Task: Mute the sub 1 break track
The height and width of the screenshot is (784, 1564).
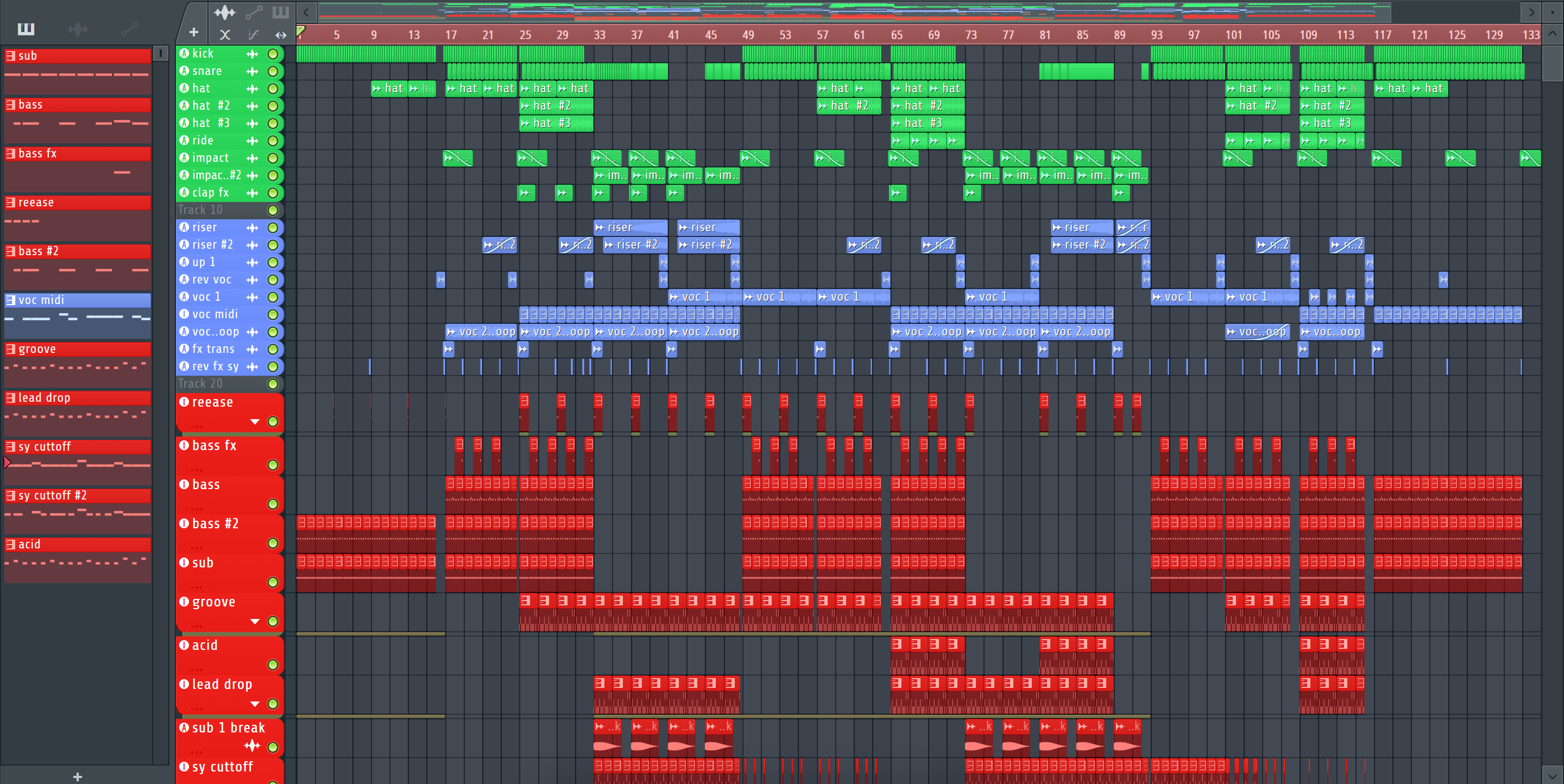Action: point(273,747)
